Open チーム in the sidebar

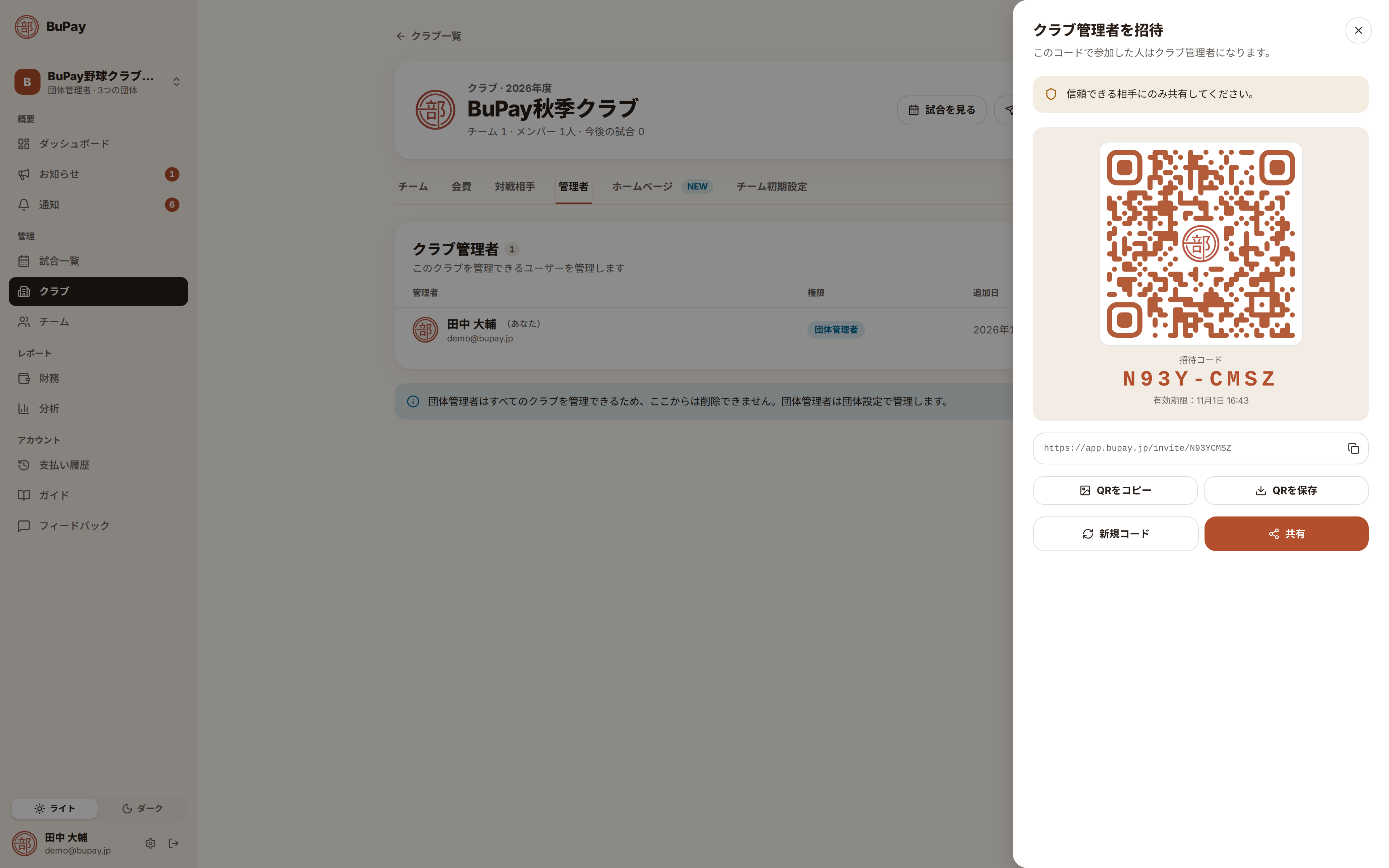pyautogui.click(x=98, y=322)
